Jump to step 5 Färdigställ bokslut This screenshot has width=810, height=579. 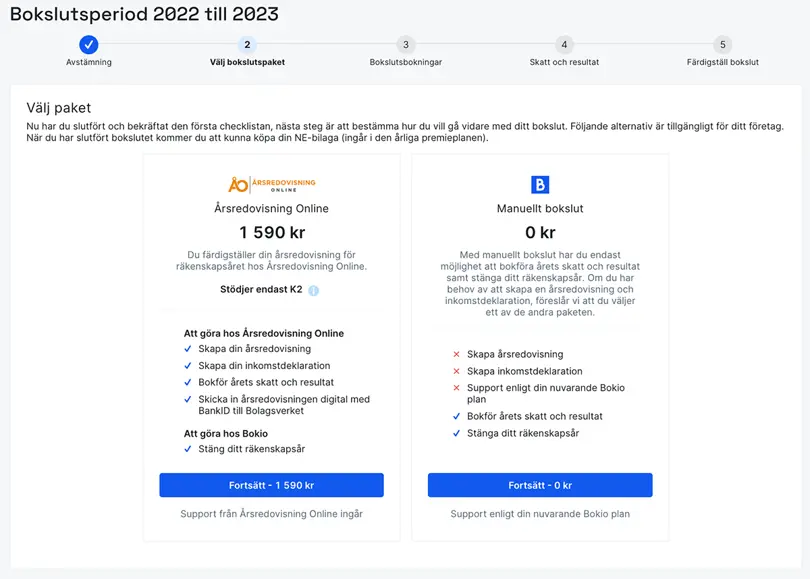(x=723, y=45)
